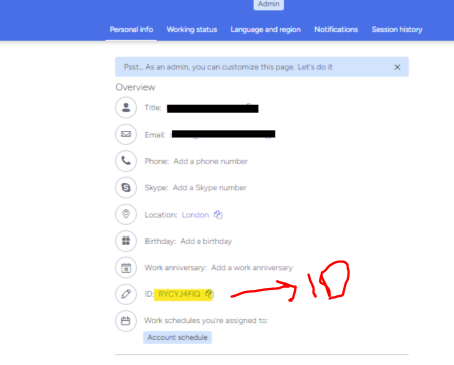Copy the London location value
This screenshot has width=454, height=365.
(x=218, y=215)
